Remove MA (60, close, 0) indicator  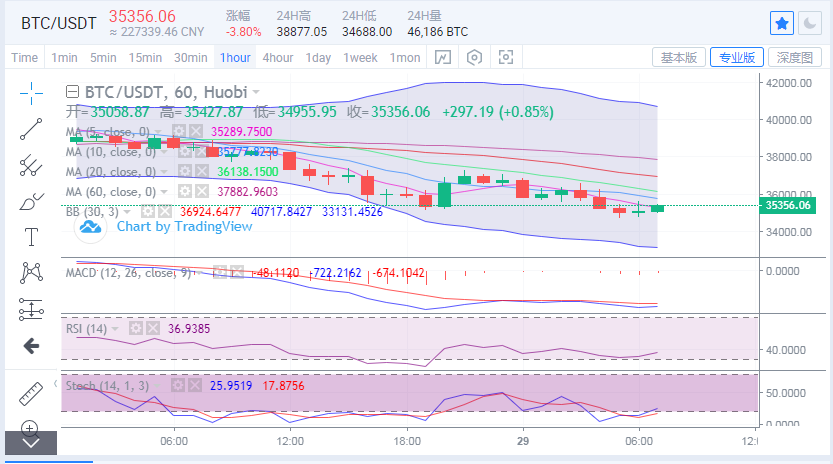(x=201, y=191)
